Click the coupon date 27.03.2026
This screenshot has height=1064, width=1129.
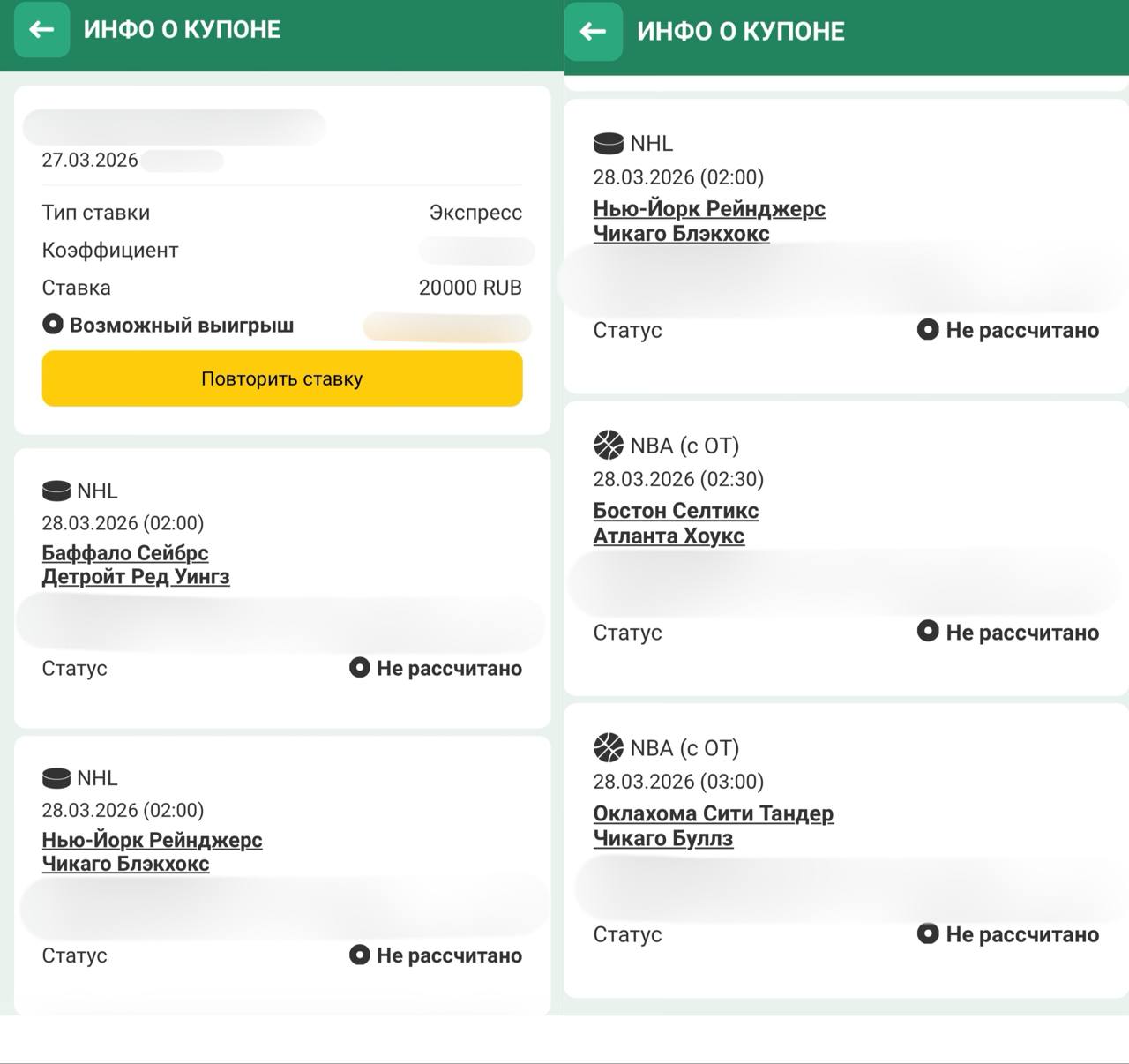(90, 160)
